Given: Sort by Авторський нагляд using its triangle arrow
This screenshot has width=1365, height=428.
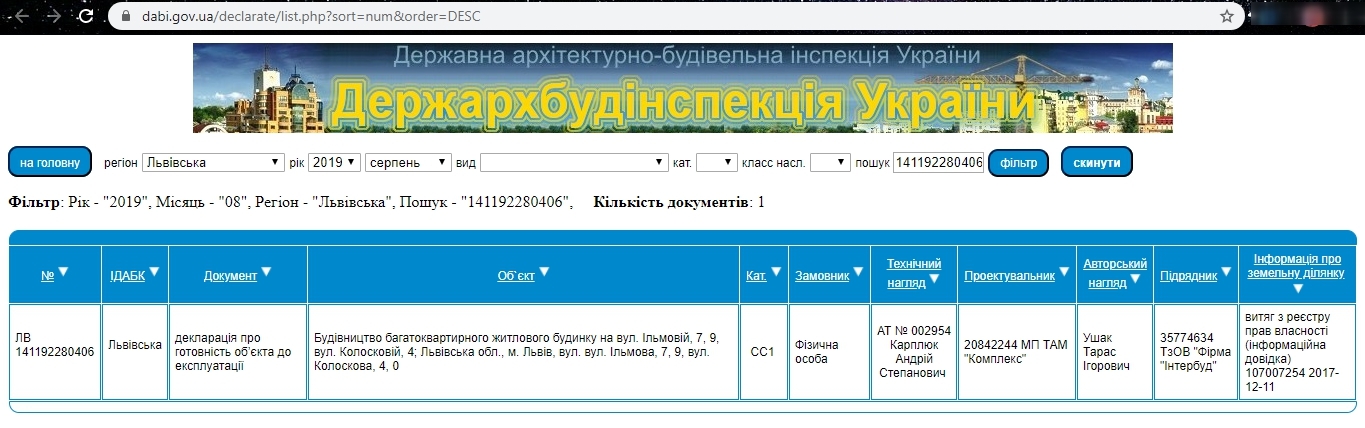Looking at the screenshot, I should point(1135,279).
